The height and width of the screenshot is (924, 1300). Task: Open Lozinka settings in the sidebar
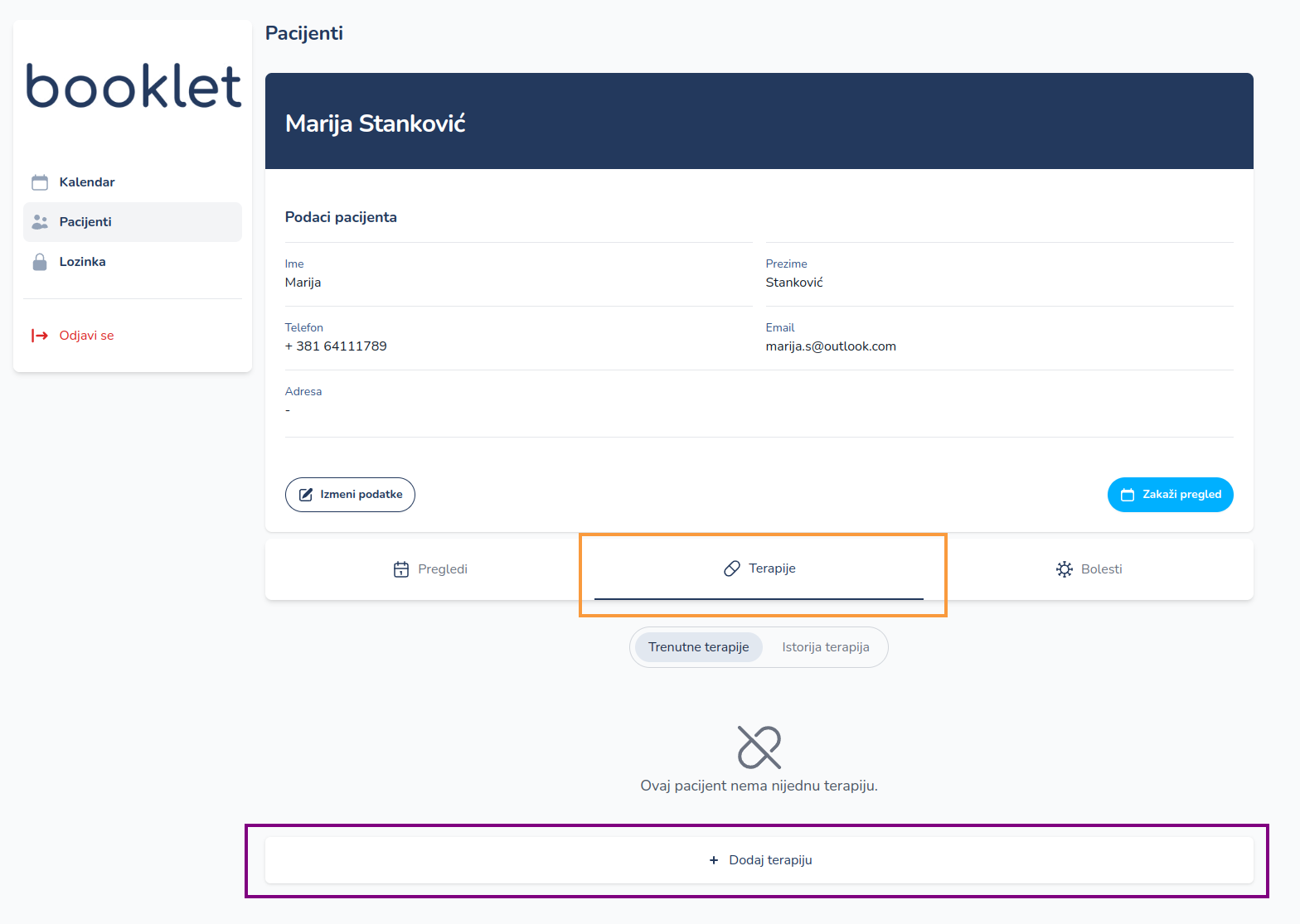pyautogui.click(x=82, y=262)
